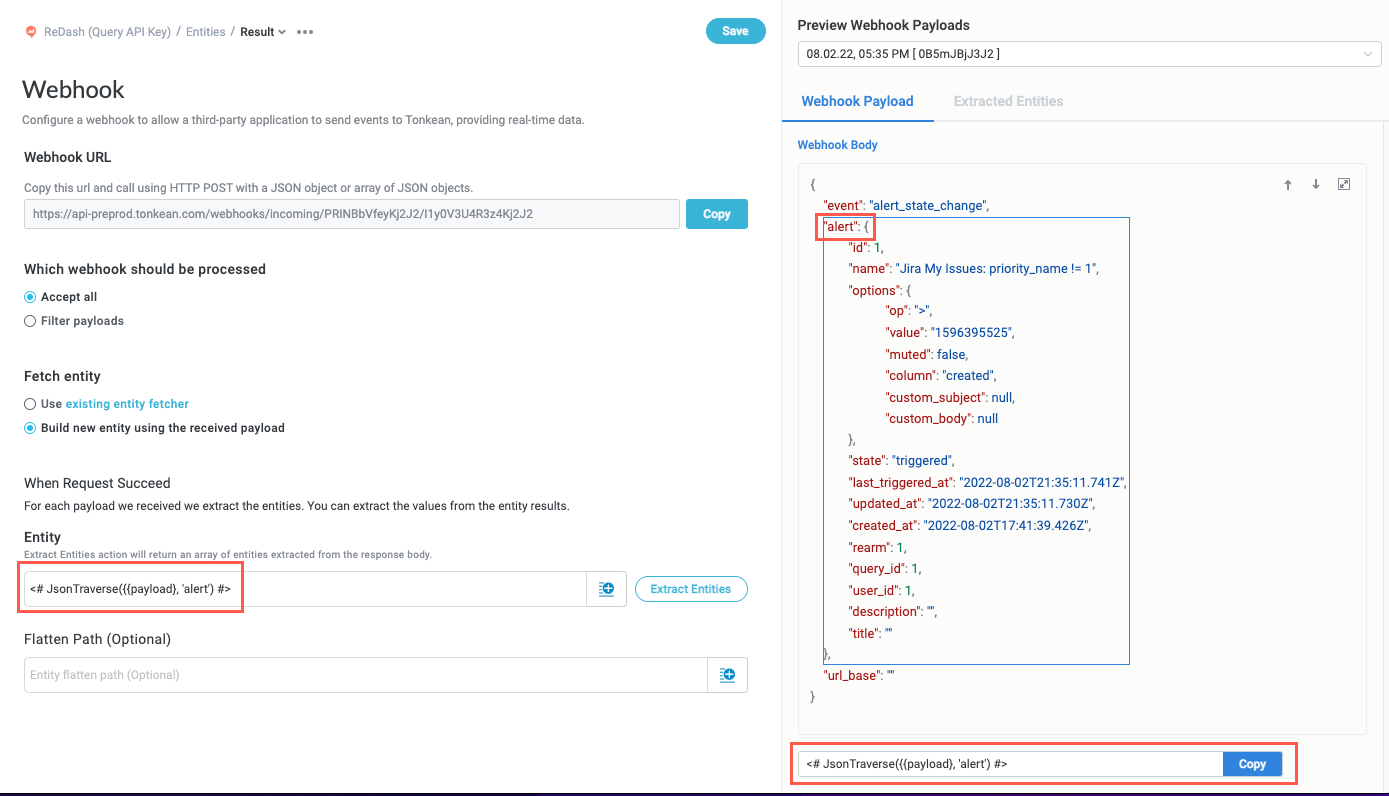Click the insert field icon next to Entity input
The image size is (1389, 796).
coord(607,588)
